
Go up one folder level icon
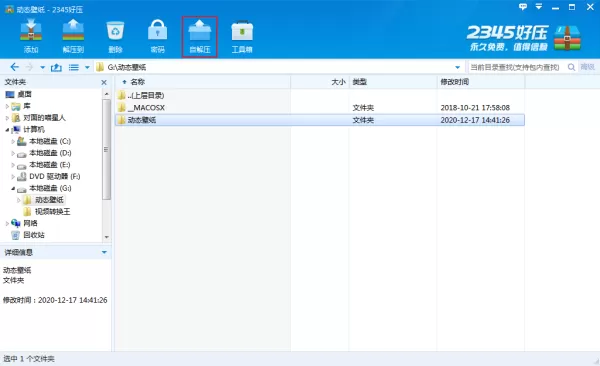pos(56,67)
